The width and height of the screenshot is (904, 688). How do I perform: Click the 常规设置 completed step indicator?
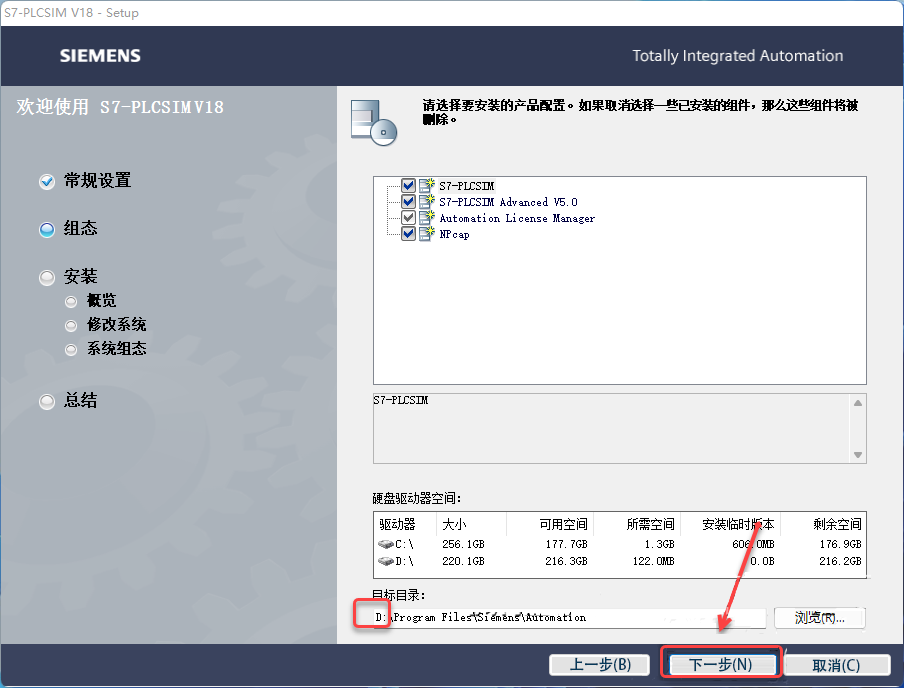pos(46,181)
